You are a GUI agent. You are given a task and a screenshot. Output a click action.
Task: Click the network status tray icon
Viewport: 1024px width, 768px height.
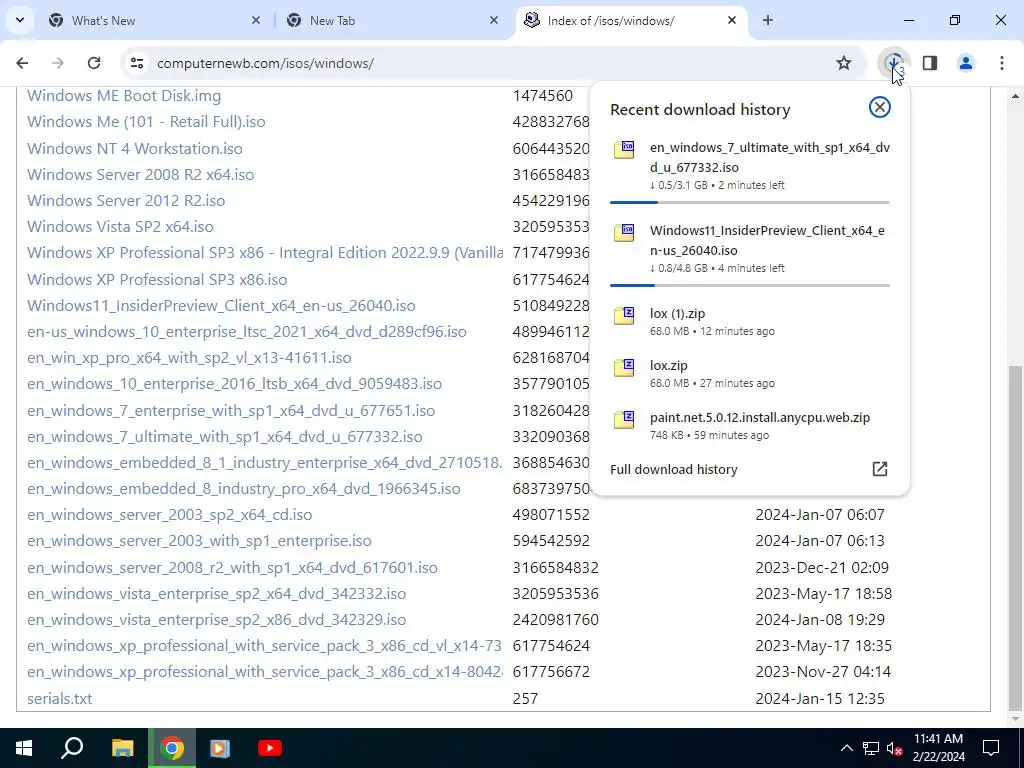point(871,748)
